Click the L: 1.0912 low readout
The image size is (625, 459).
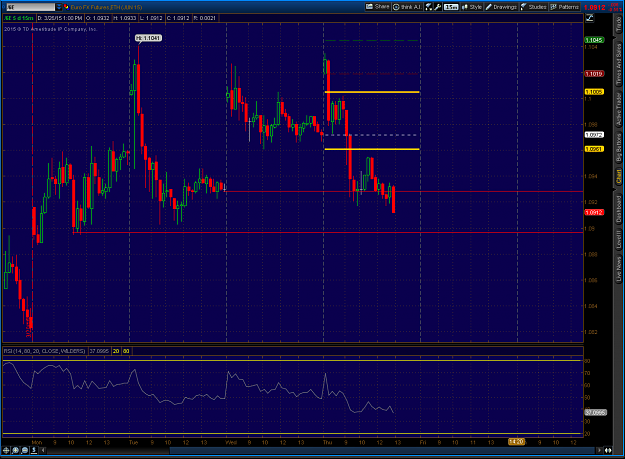click(151, 18)
